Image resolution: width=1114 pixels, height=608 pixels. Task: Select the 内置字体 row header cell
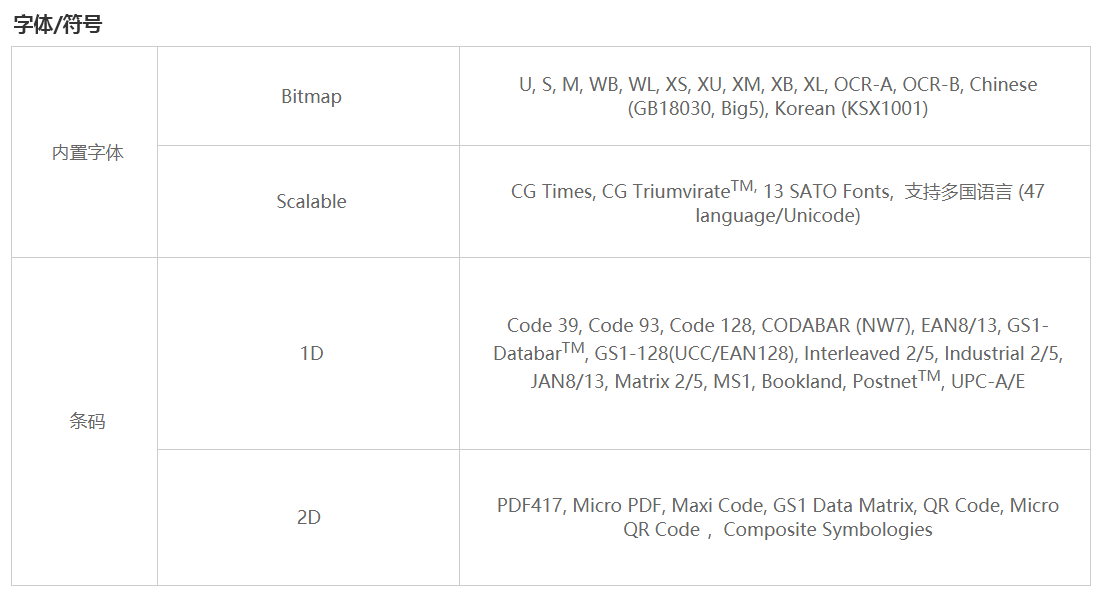[85, 152]
